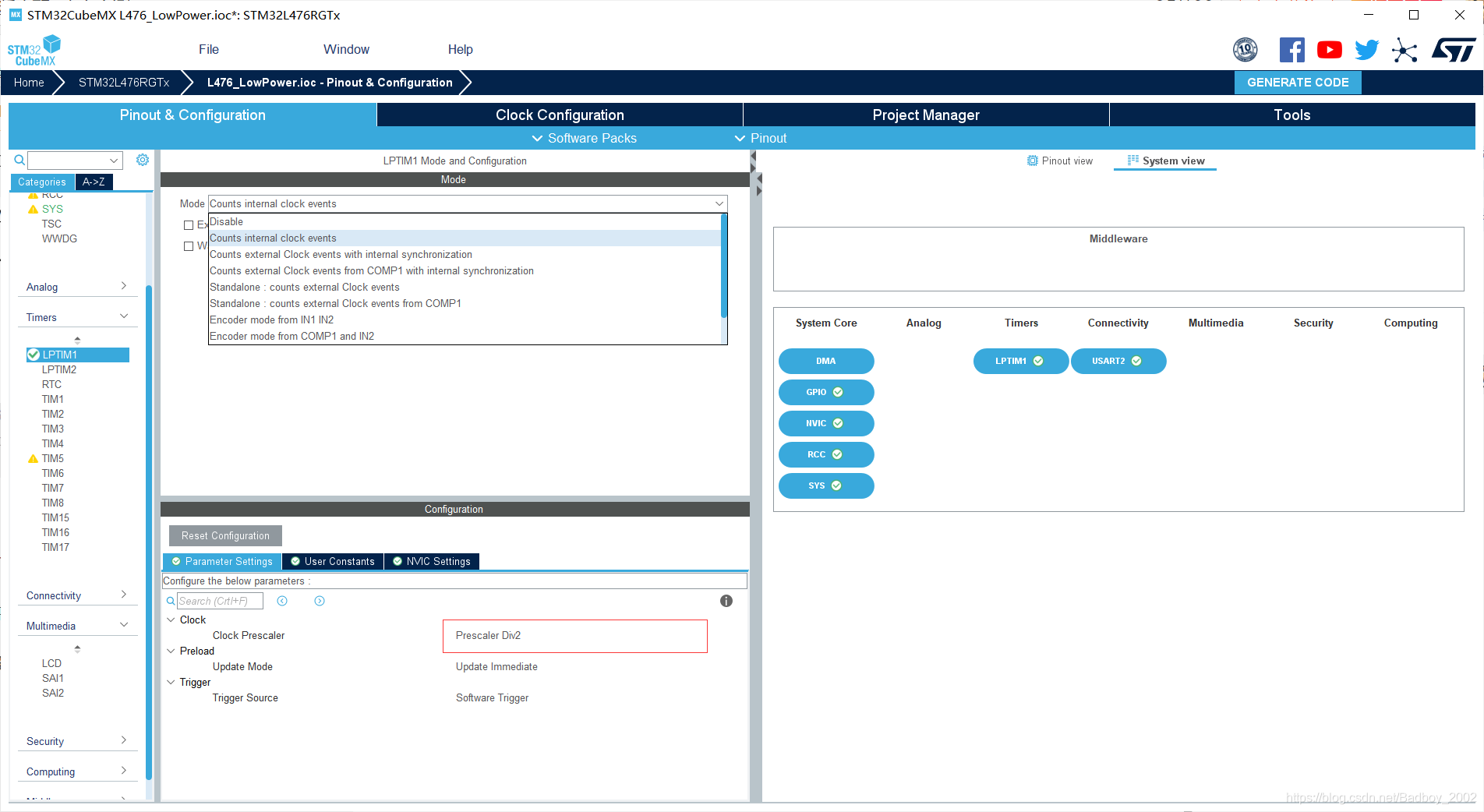1484x812 pixels.
Task: Select LCD under Multimedia
Action: point(51,663)
